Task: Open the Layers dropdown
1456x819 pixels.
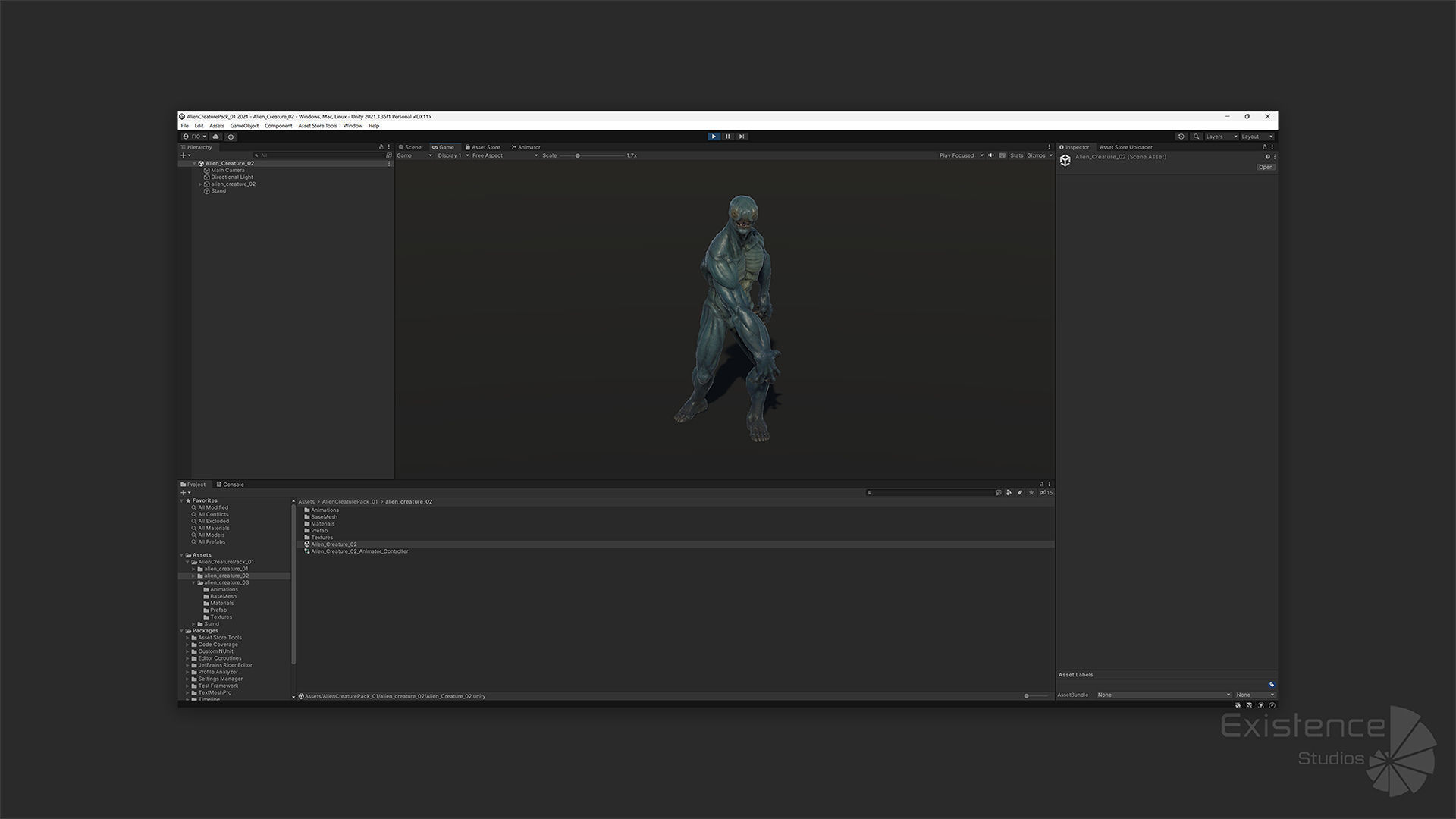Action: coord(1221,136)
